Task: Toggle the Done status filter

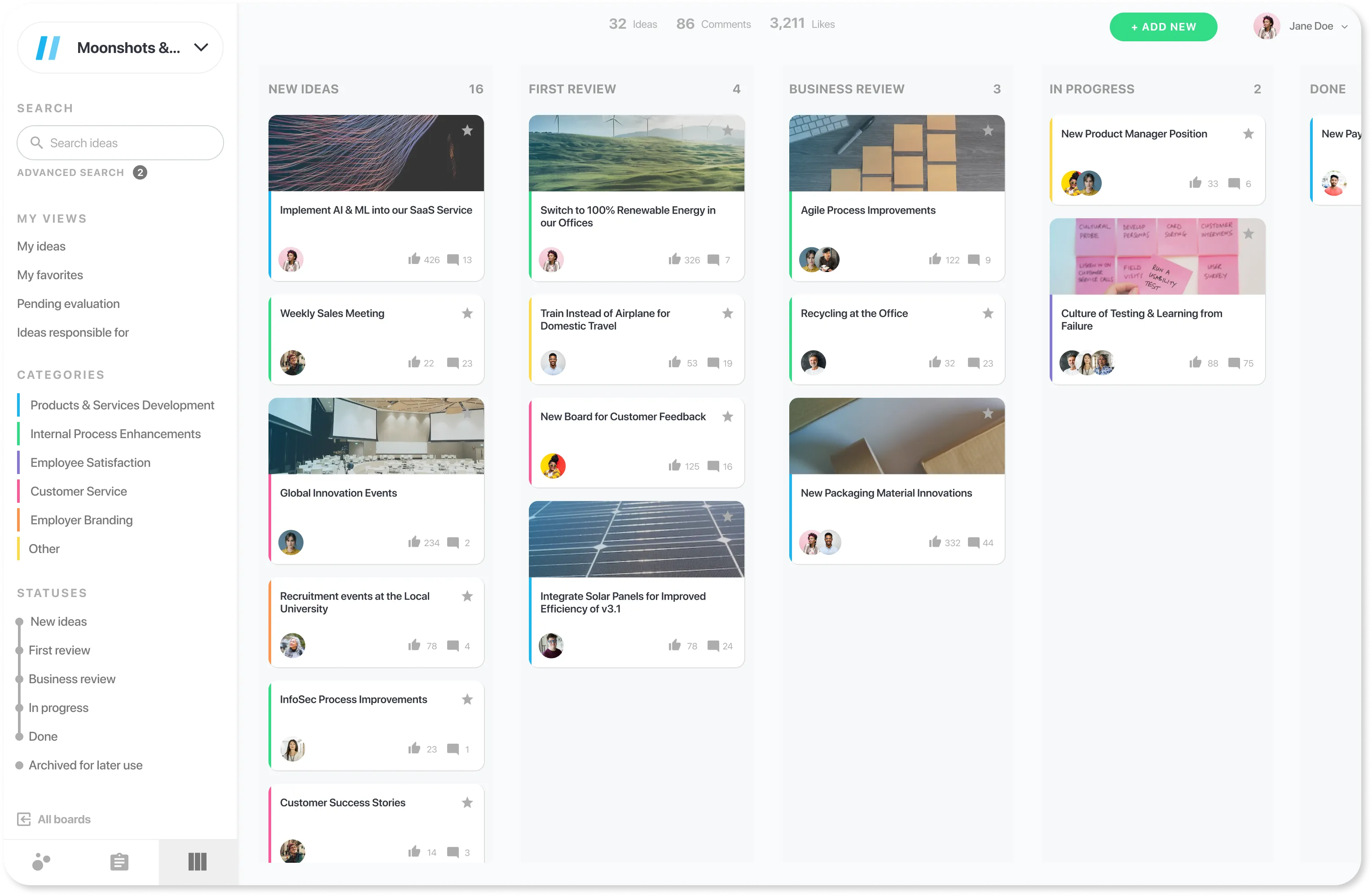Action: click(43, 736)
